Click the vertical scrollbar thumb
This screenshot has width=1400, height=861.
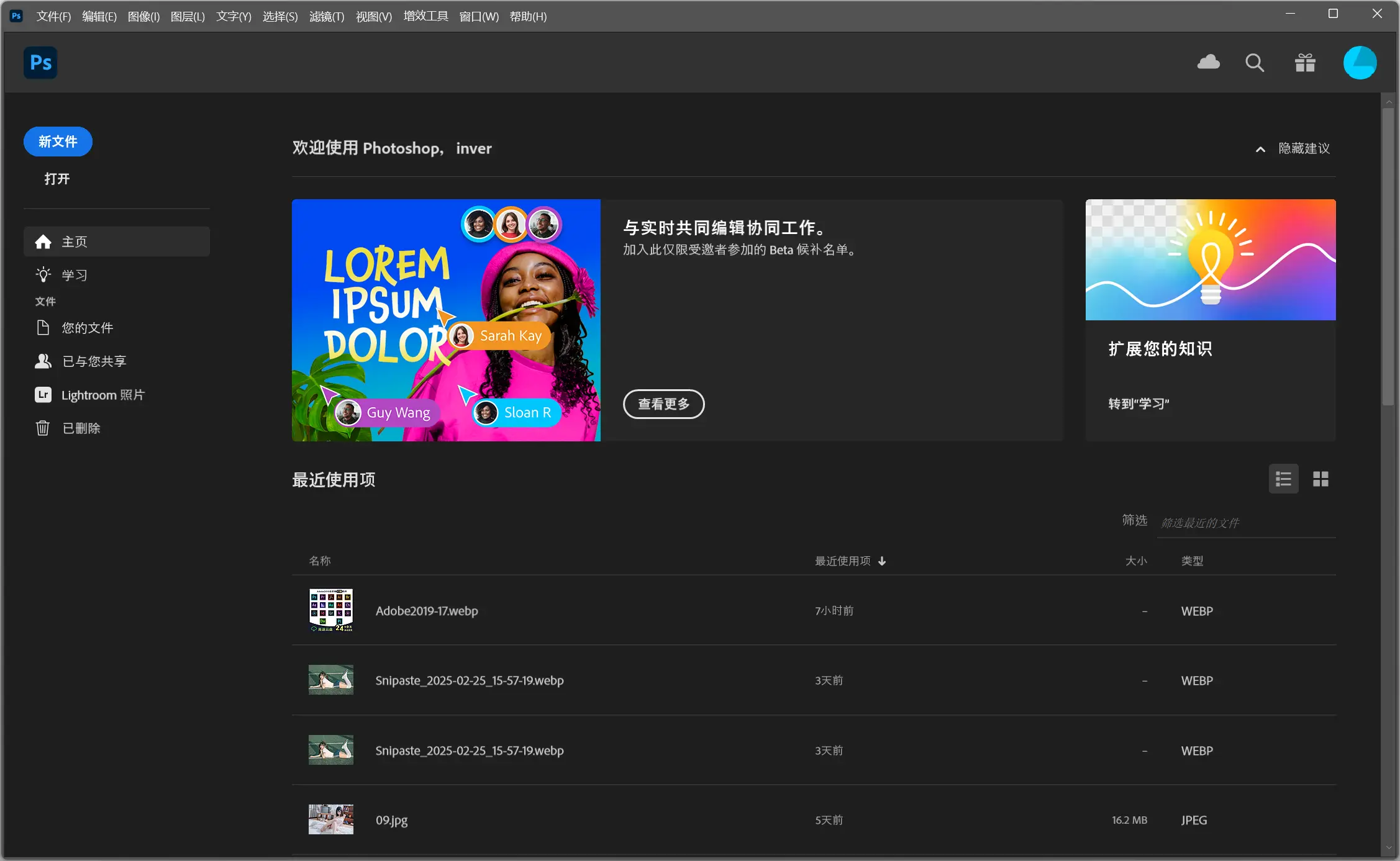pyautogui.click(x=1388, y=258)
